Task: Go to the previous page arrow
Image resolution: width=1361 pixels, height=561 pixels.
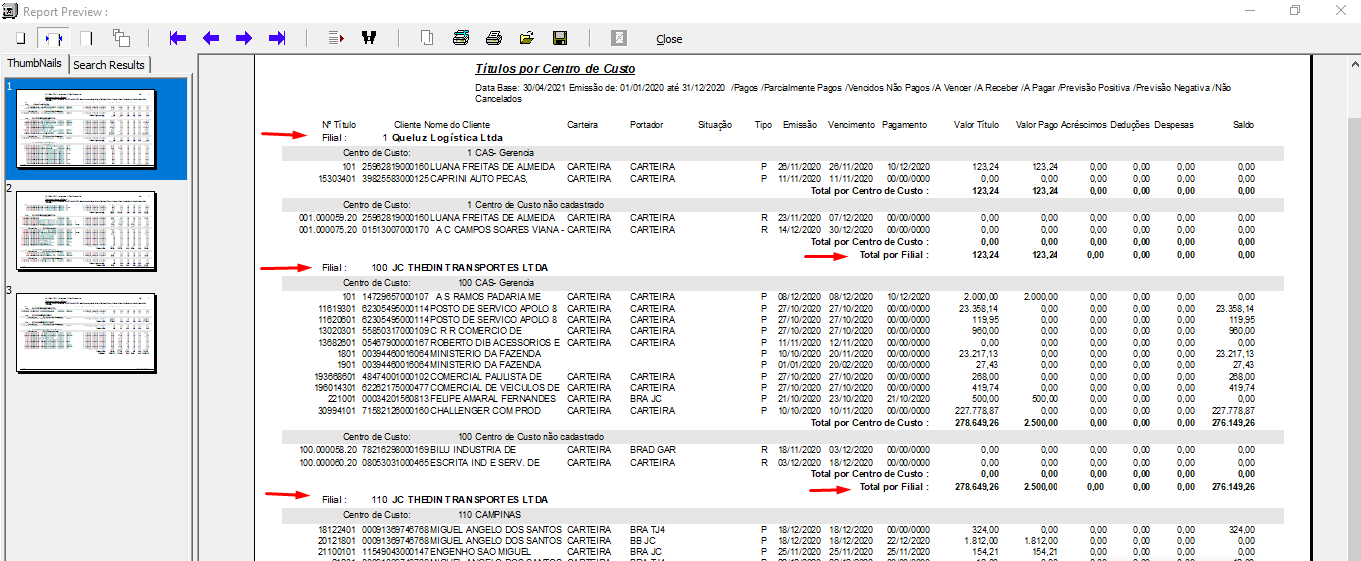Action: tap(211, 38)
